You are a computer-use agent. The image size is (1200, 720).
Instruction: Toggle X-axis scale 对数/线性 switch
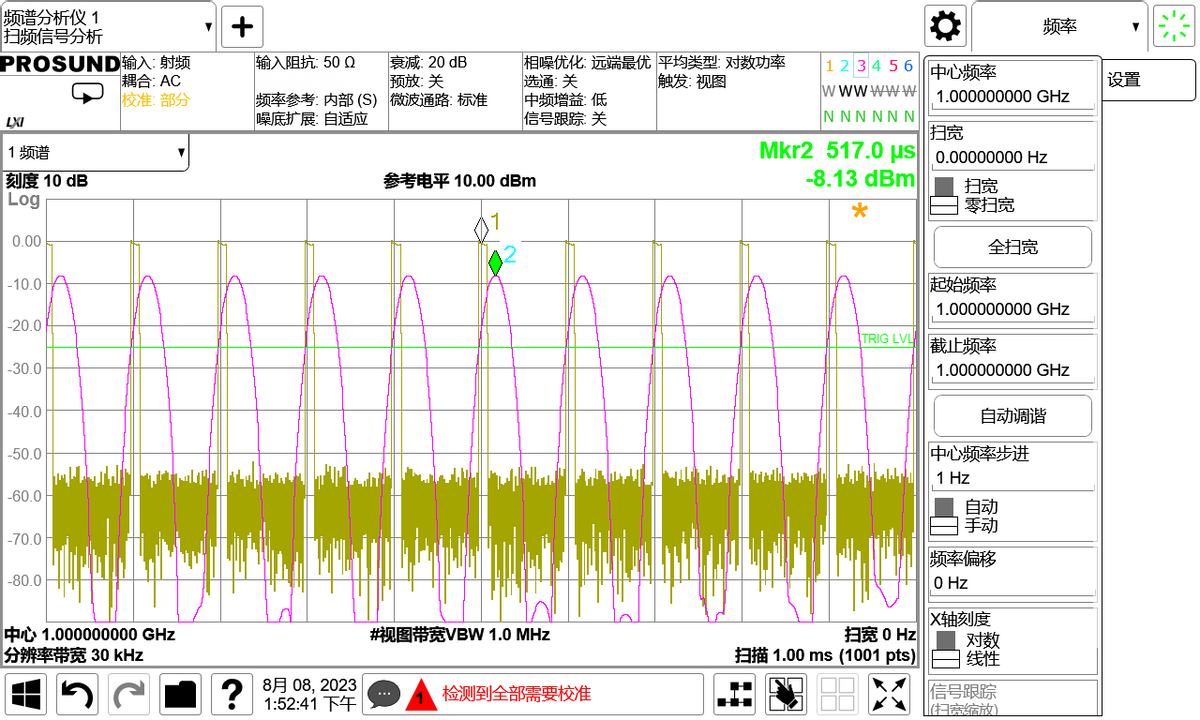946,650
